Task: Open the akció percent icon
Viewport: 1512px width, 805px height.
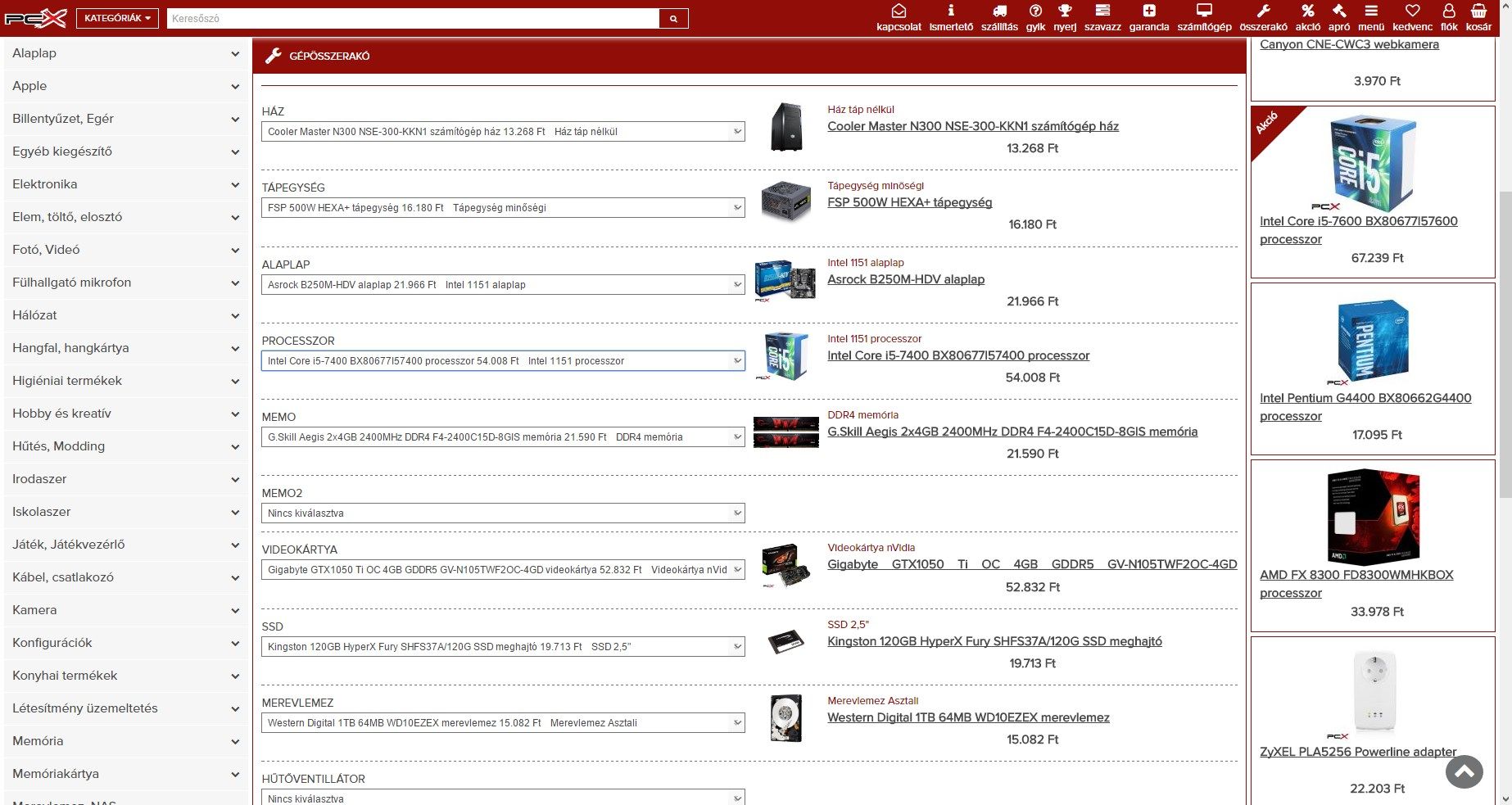Action: [1308, 11]
